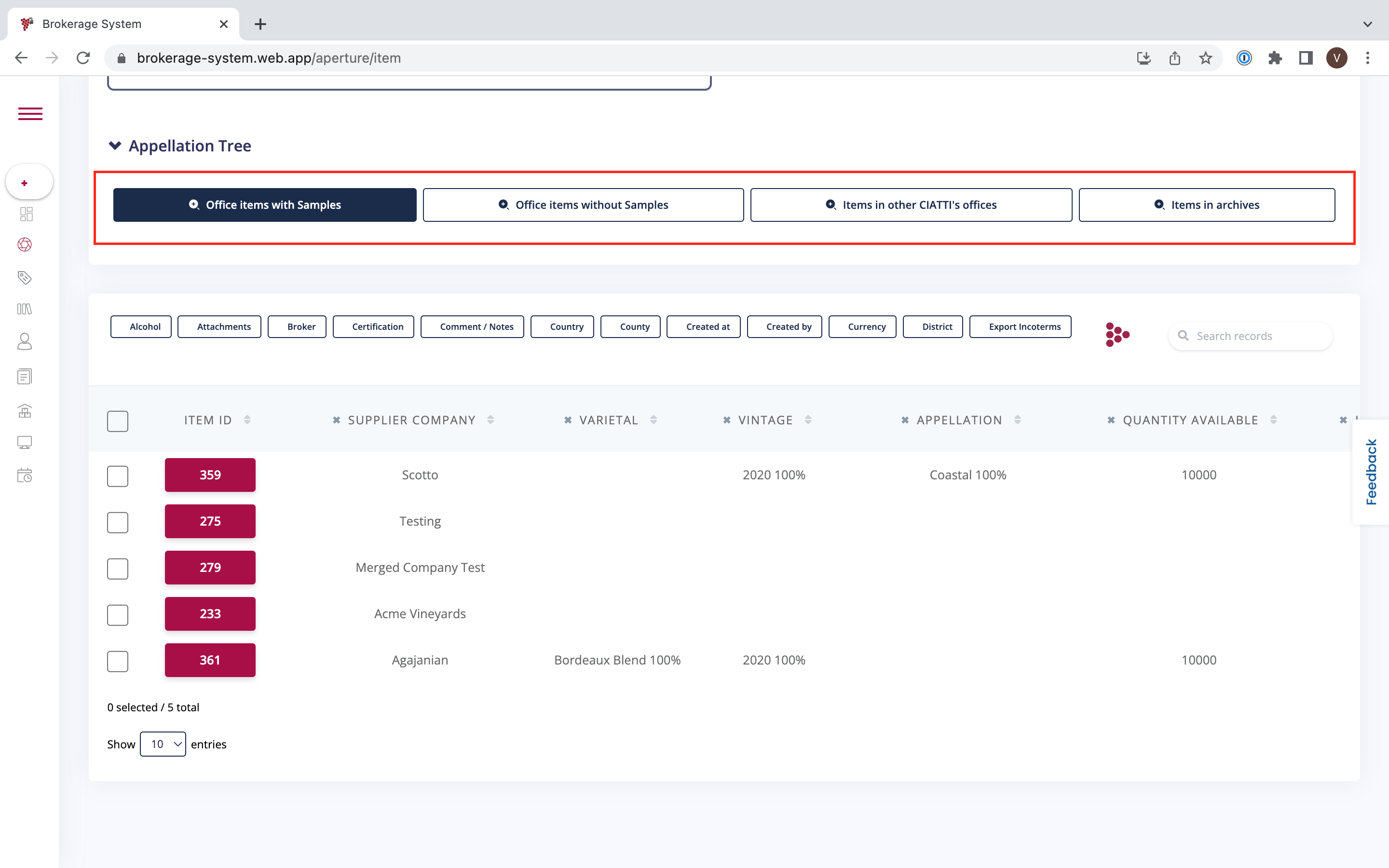Switch to Office items without Samples
1389x868 pixels.
[x=583, y=205]
